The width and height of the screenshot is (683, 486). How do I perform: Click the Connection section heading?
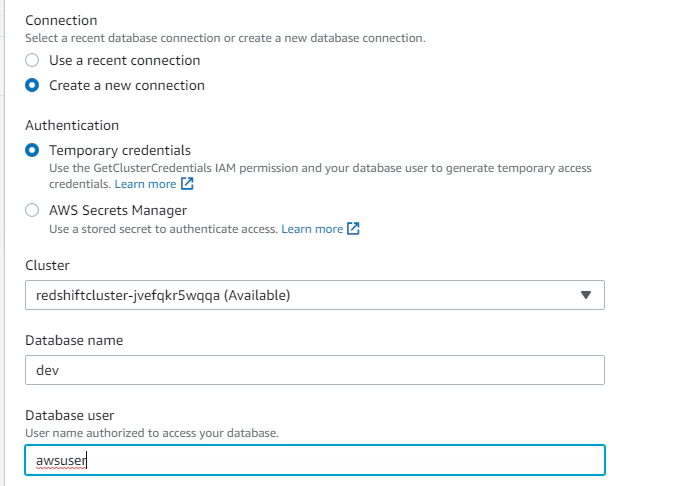[x=61, y=20]
